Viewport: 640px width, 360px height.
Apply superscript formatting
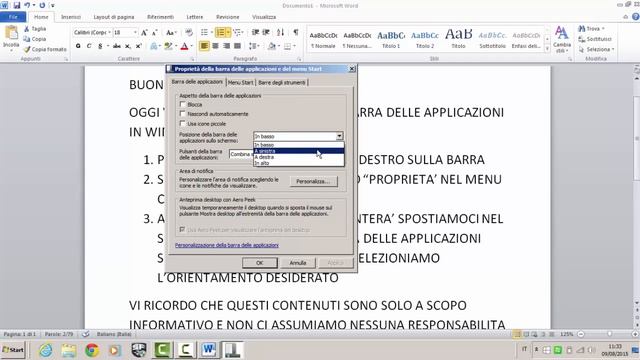(x=138, y=46)
